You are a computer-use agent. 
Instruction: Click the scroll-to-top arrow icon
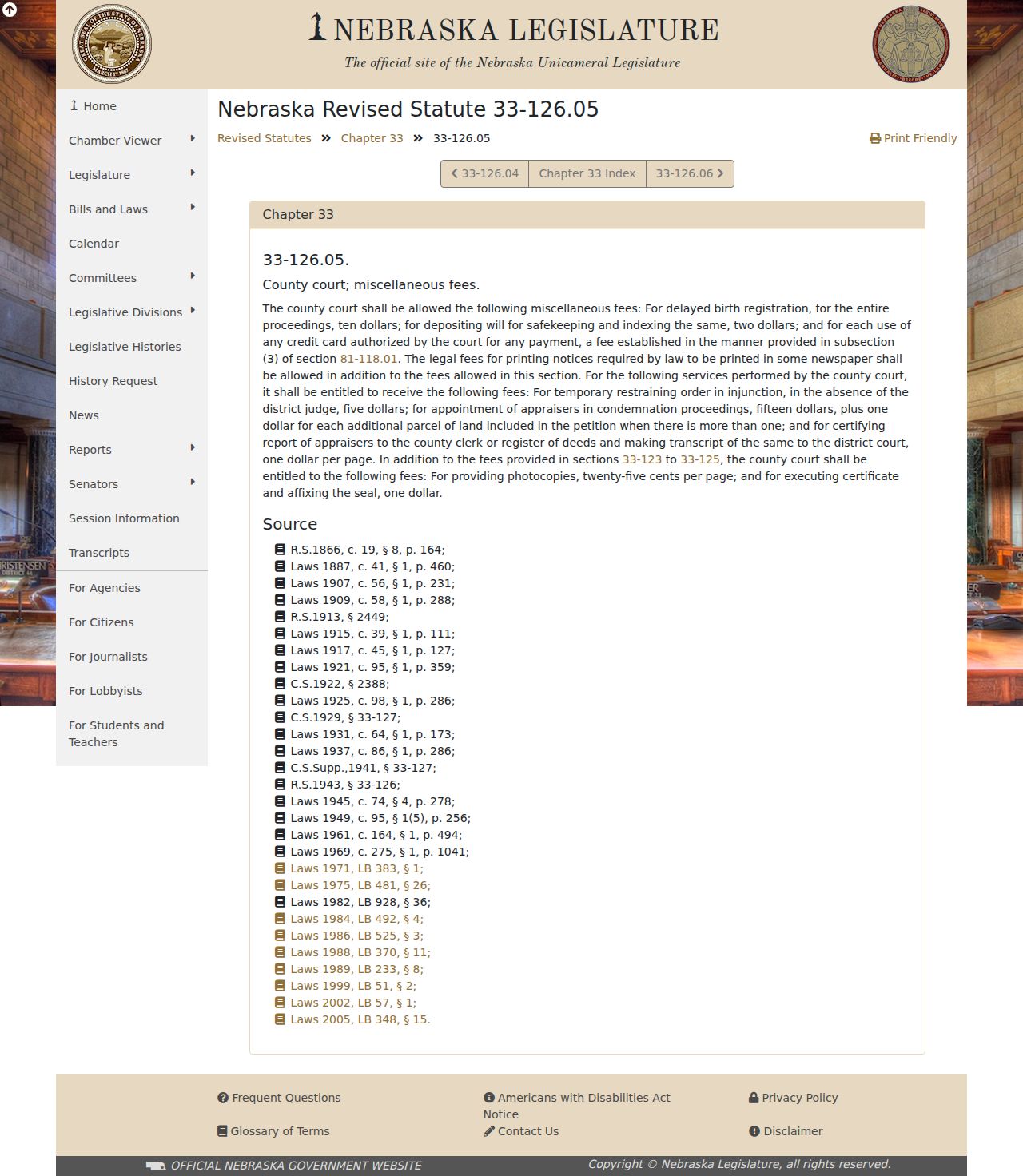[x=10, y=10]
